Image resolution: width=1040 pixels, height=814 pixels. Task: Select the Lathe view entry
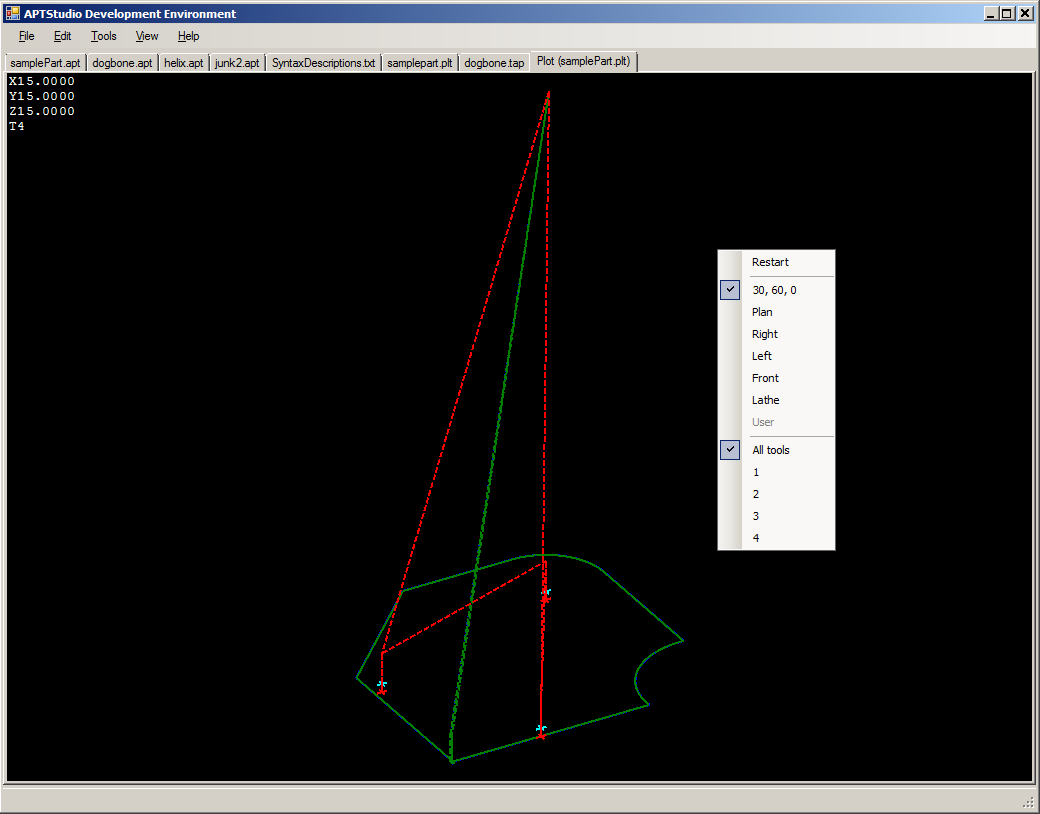(x=776, y=399)
